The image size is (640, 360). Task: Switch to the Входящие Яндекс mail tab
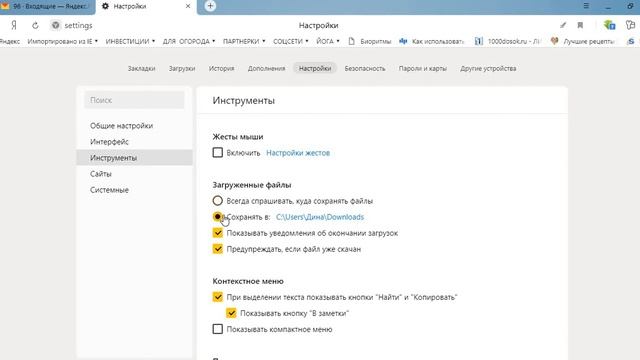[x=47, y=7]
